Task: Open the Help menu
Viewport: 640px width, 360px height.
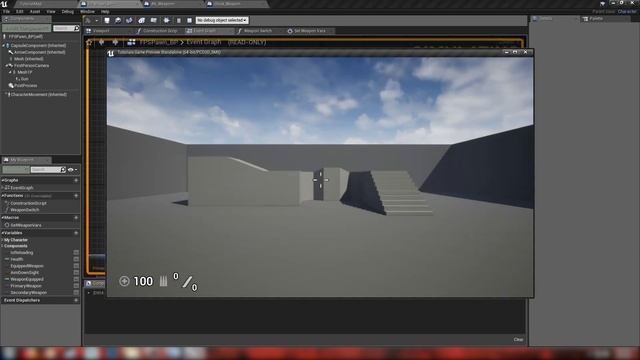Action: pyautogui.click(x=105, y=11)
